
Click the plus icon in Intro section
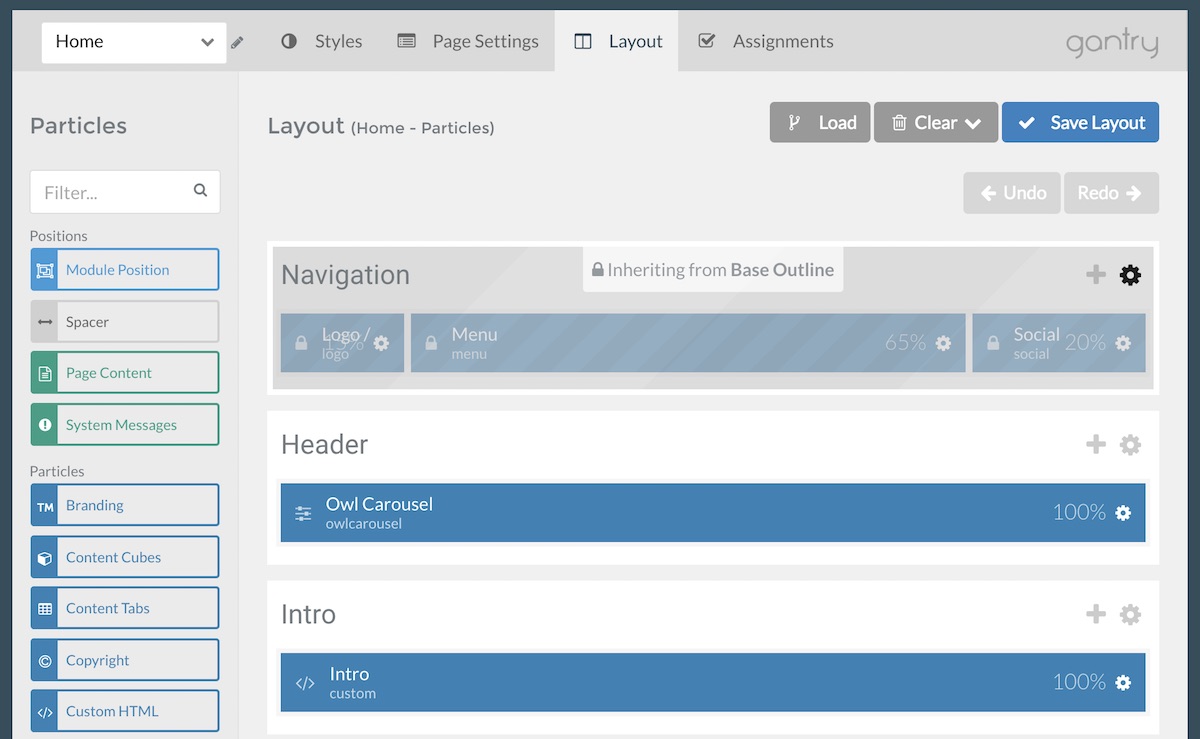click(1096, 615)
